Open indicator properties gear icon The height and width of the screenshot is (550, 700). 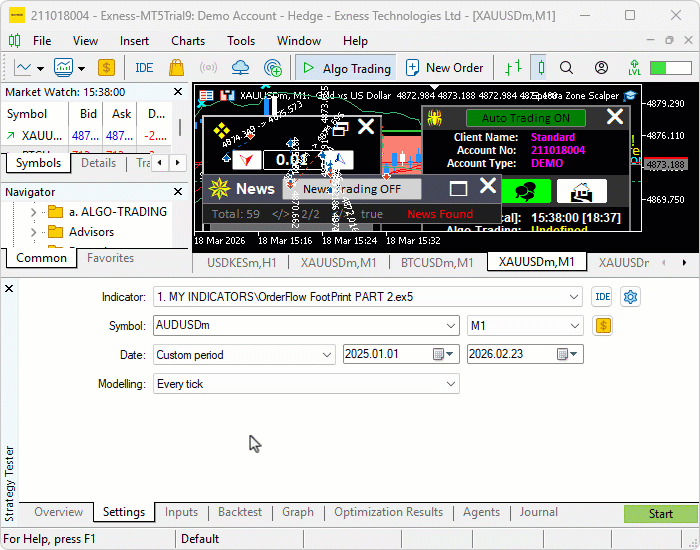point(630,297)
